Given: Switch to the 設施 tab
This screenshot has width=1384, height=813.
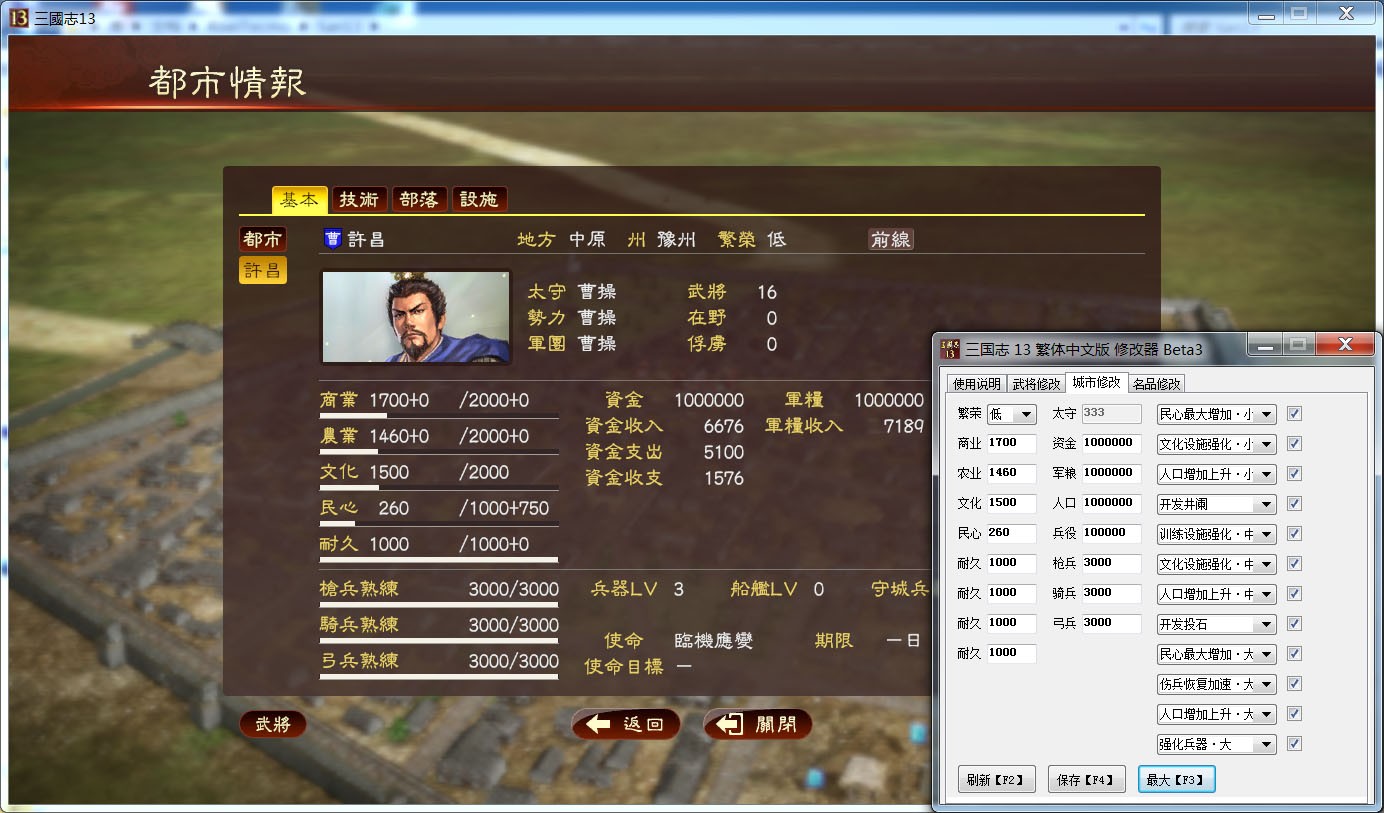Looking at the screenshot, I should [479, 199].
